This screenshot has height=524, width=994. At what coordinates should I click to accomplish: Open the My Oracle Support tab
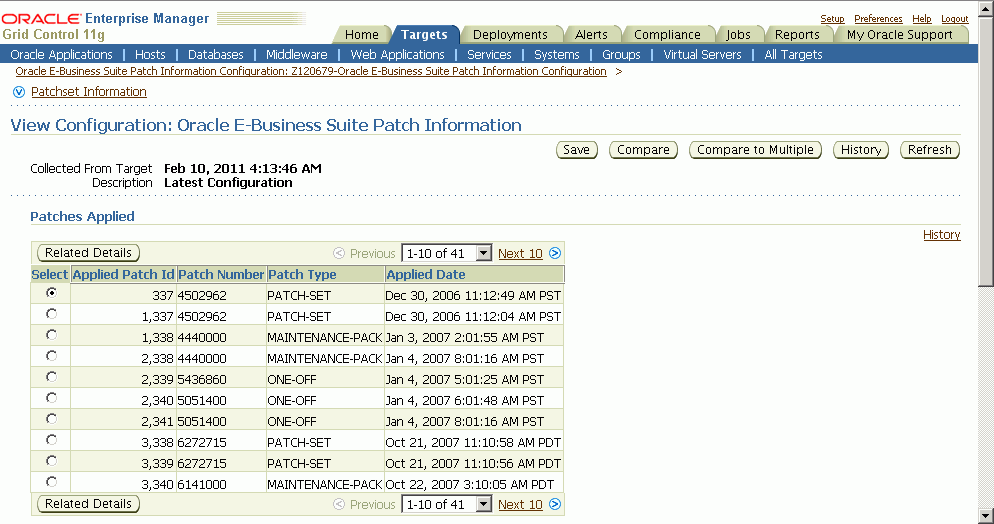(x=900, y=35)
